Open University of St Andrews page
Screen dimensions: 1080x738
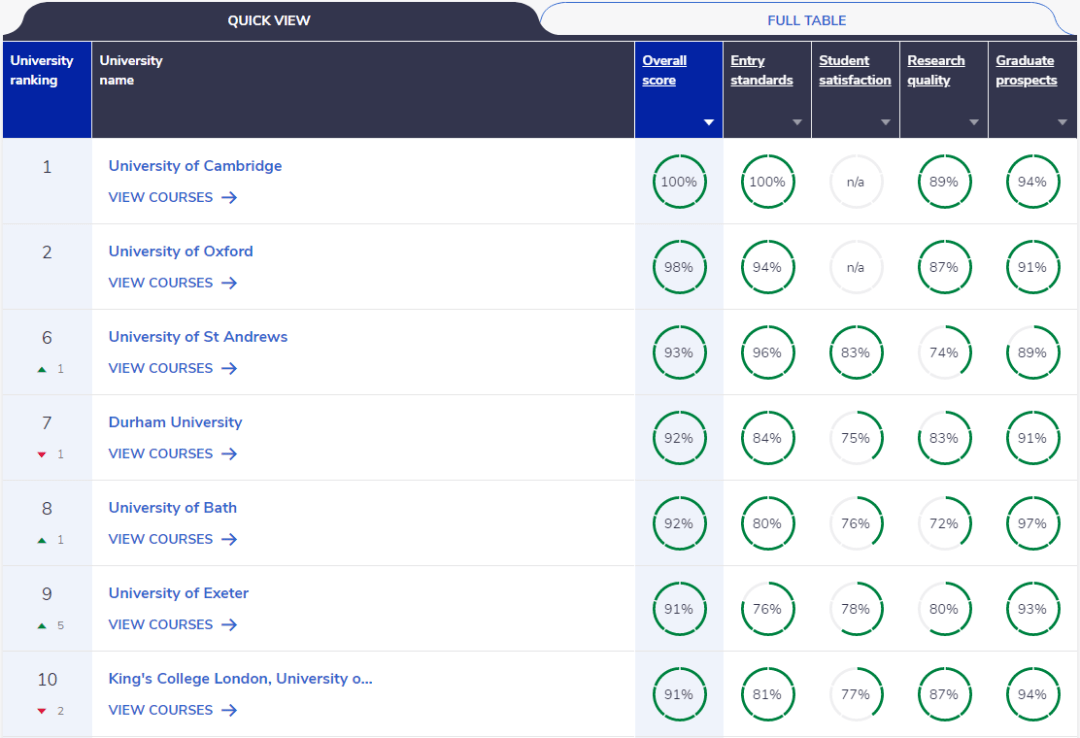[198, 337]
